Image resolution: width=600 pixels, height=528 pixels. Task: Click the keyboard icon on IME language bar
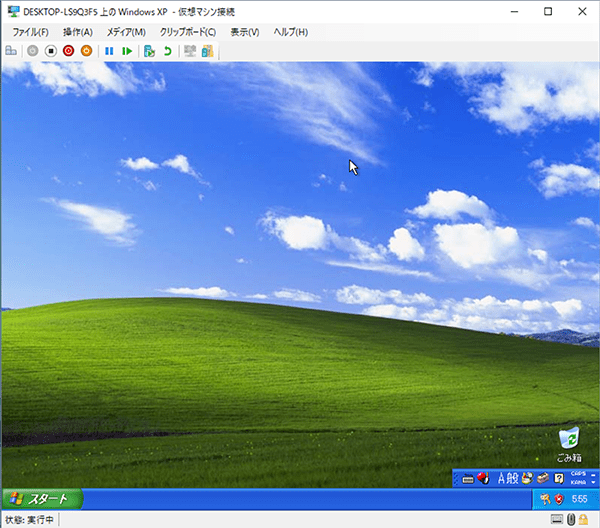coord(468,479)
